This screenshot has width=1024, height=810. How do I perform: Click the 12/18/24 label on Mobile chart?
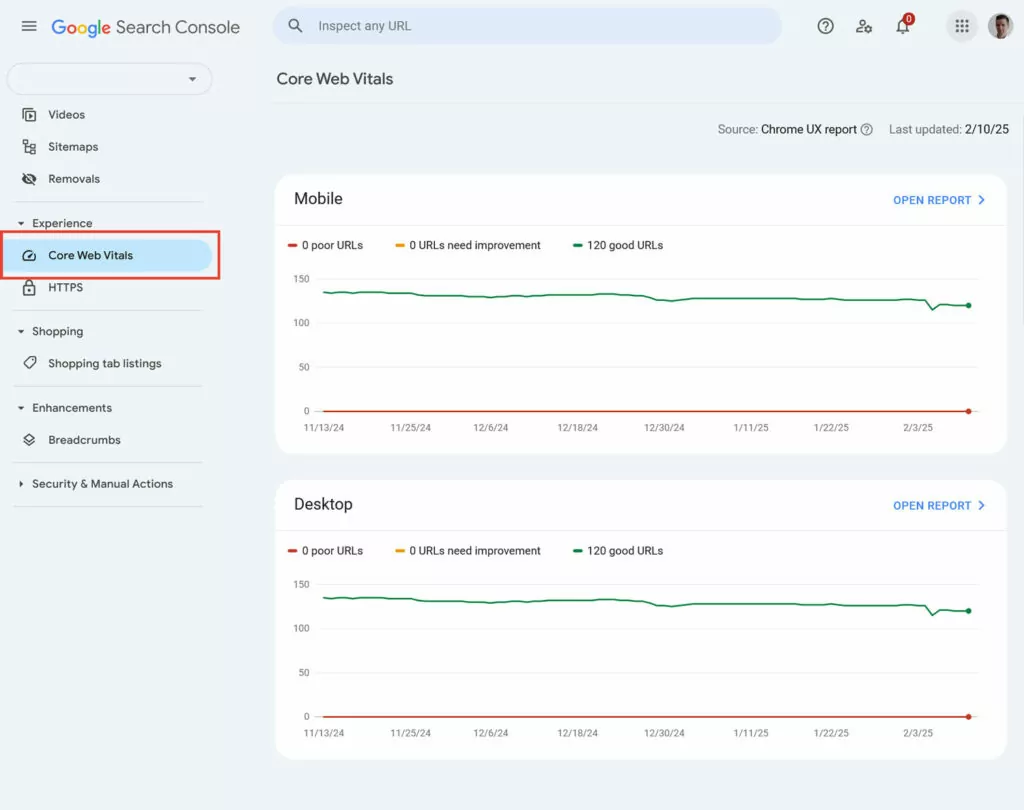[577, 428]
